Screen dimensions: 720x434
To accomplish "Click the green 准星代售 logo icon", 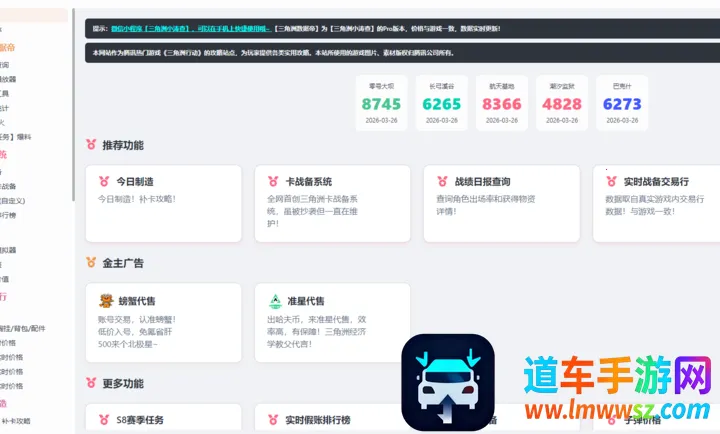I will [x=273, y=300].
